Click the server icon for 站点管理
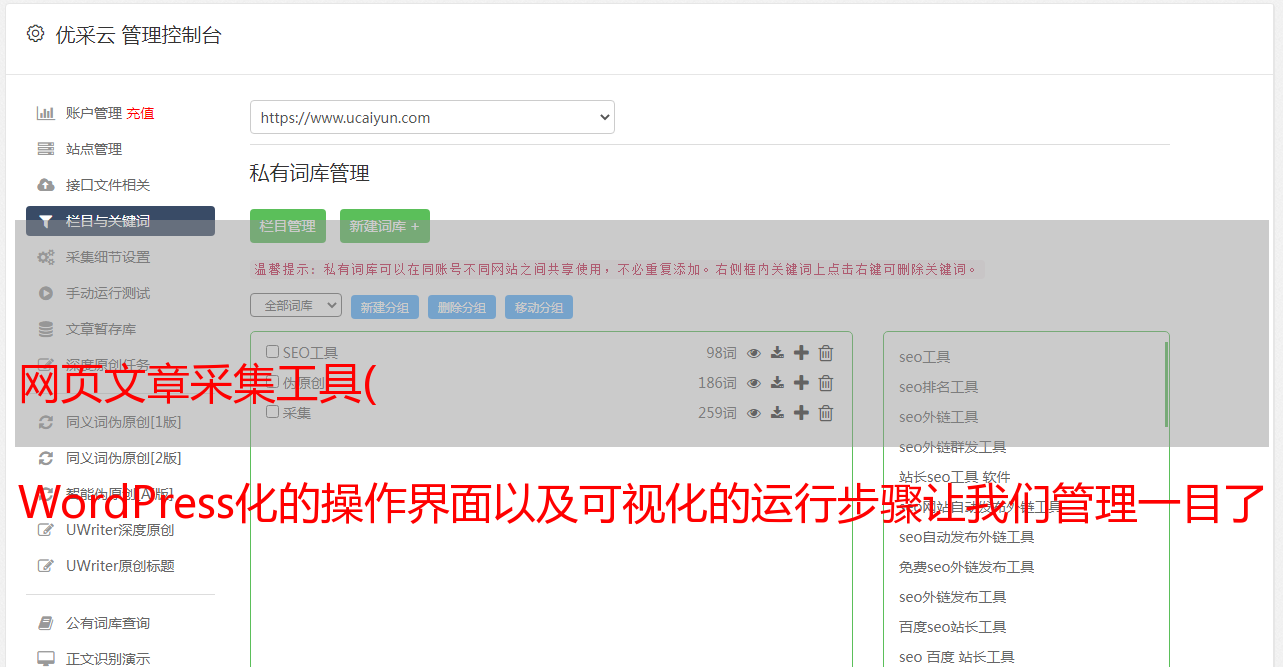This screenshot has width=1283, height=667. click(46, 149)
